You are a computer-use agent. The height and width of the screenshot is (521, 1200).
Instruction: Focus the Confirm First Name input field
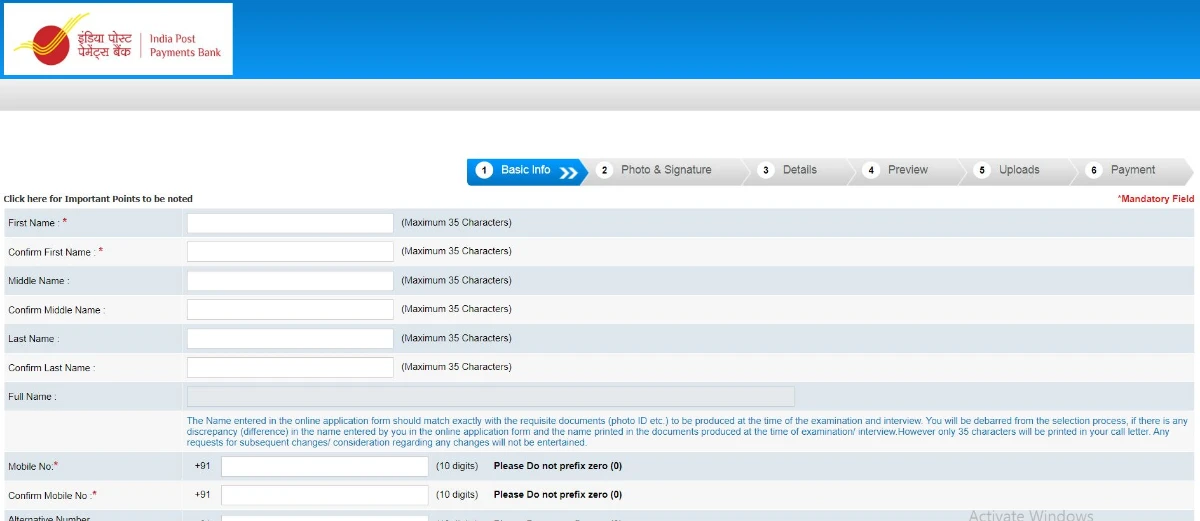(x=290, y=252)
